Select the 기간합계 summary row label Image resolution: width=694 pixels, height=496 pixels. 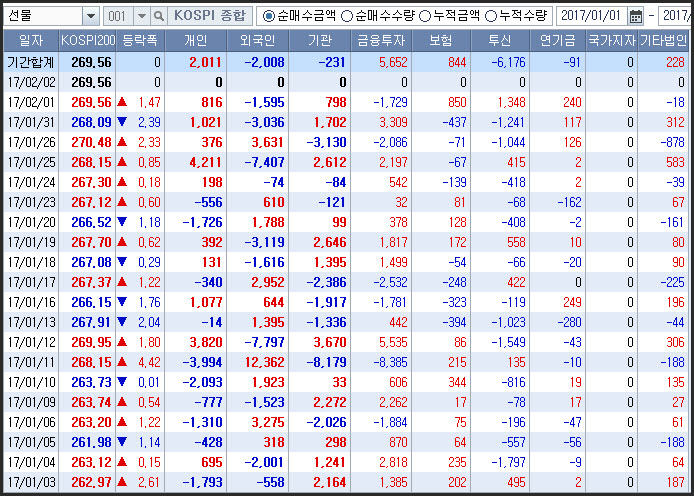tap(31, 62)
